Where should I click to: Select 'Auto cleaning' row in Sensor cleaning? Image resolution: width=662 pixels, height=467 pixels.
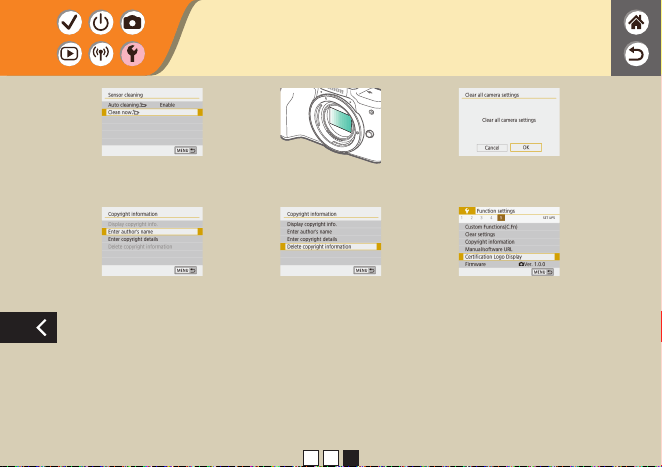(x=152, y=105)
